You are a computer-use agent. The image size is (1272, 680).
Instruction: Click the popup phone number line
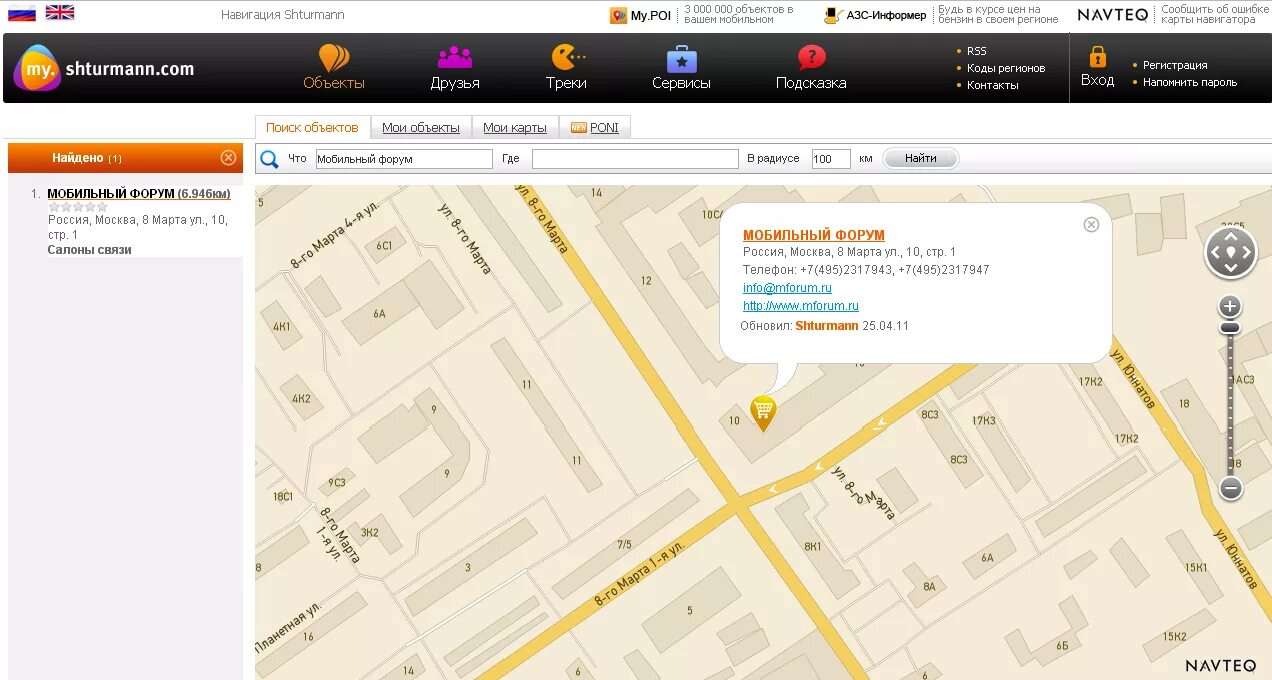(866, 270)
